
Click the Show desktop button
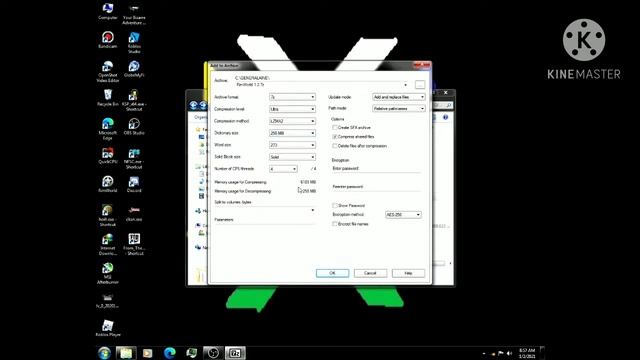(x=542, y=353)
